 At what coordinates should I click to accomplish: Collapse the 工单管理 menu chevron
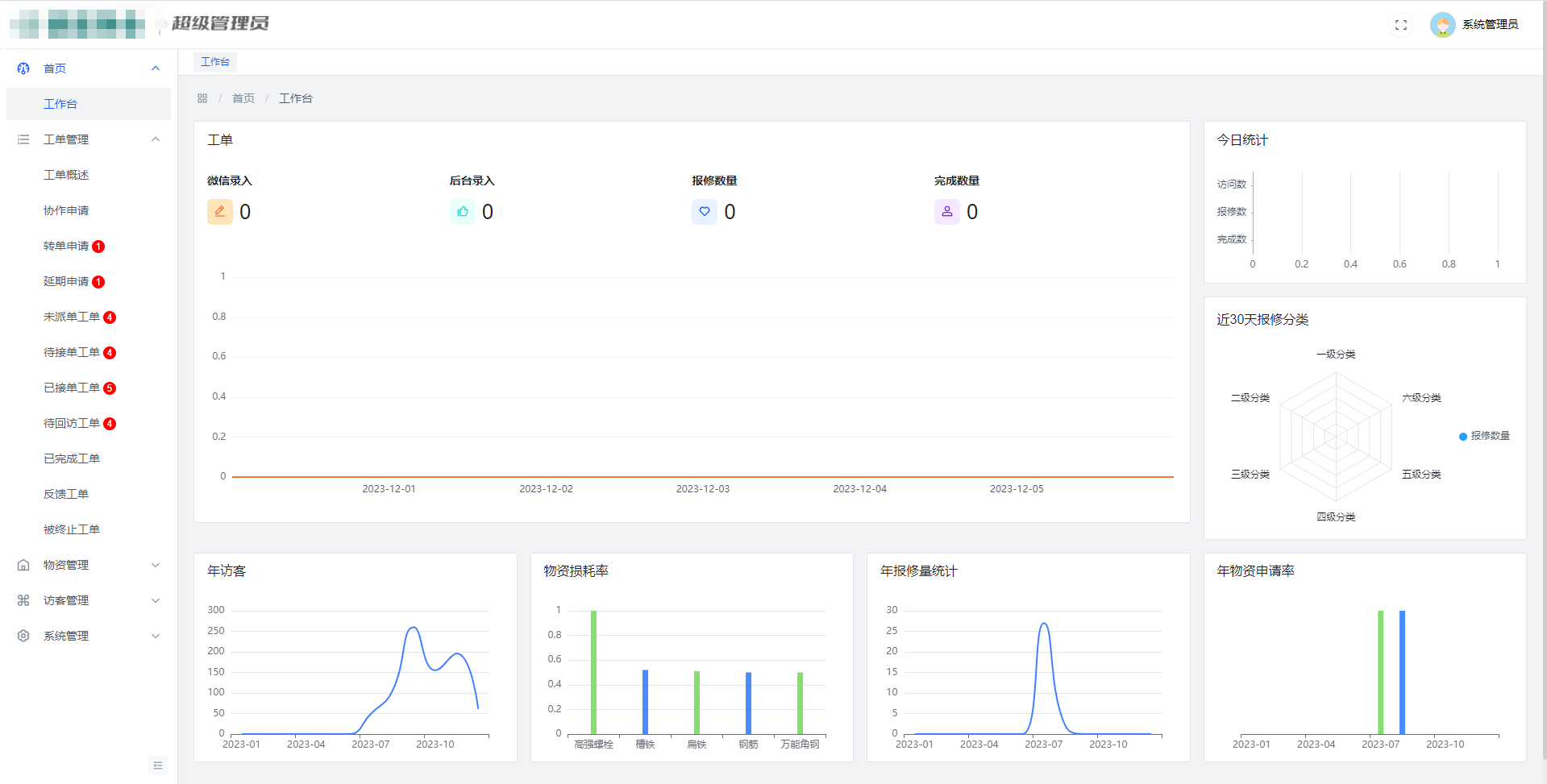click(x=156, y=139)
